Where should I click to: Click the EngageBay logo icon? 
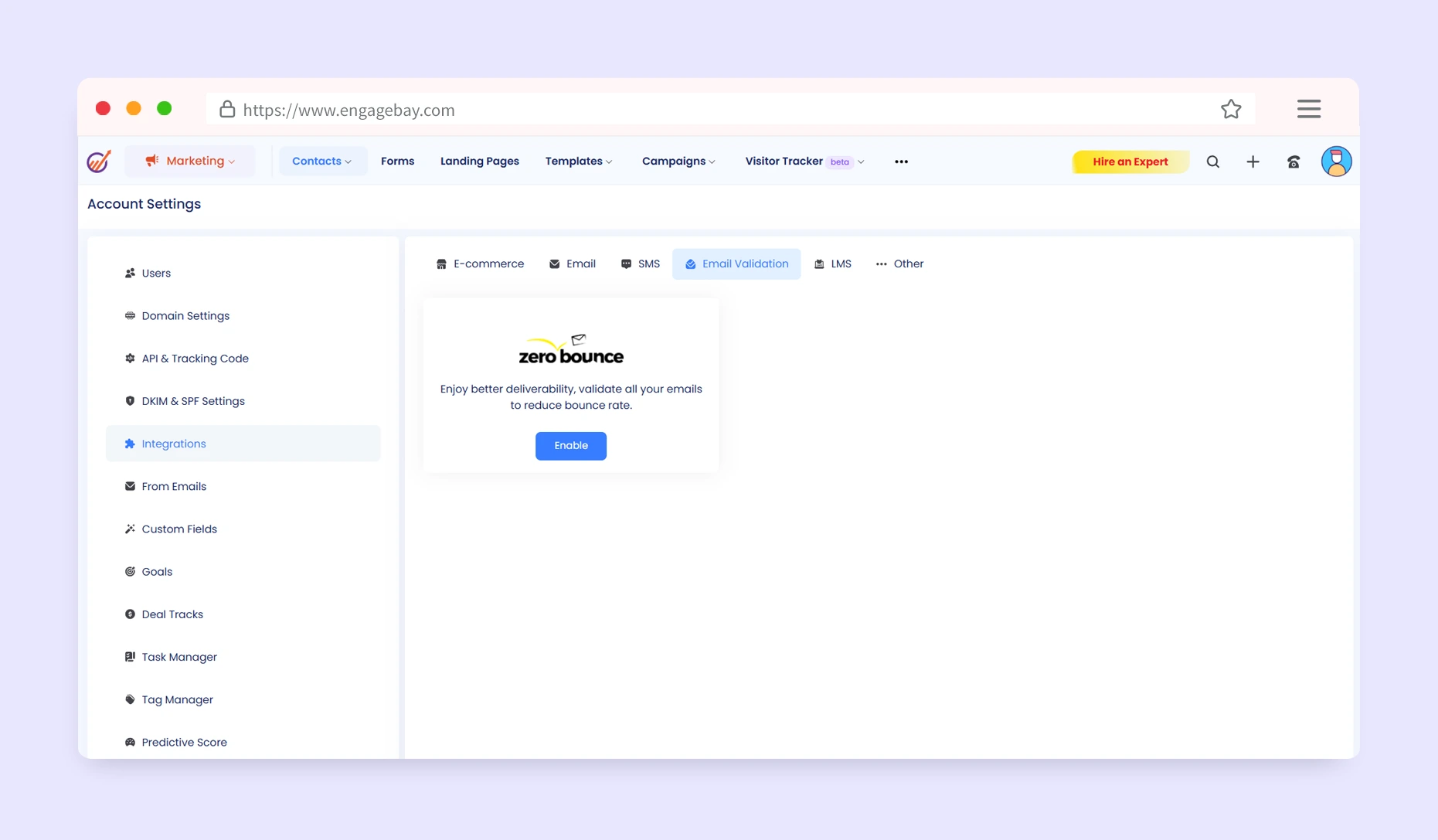point(99,162)
